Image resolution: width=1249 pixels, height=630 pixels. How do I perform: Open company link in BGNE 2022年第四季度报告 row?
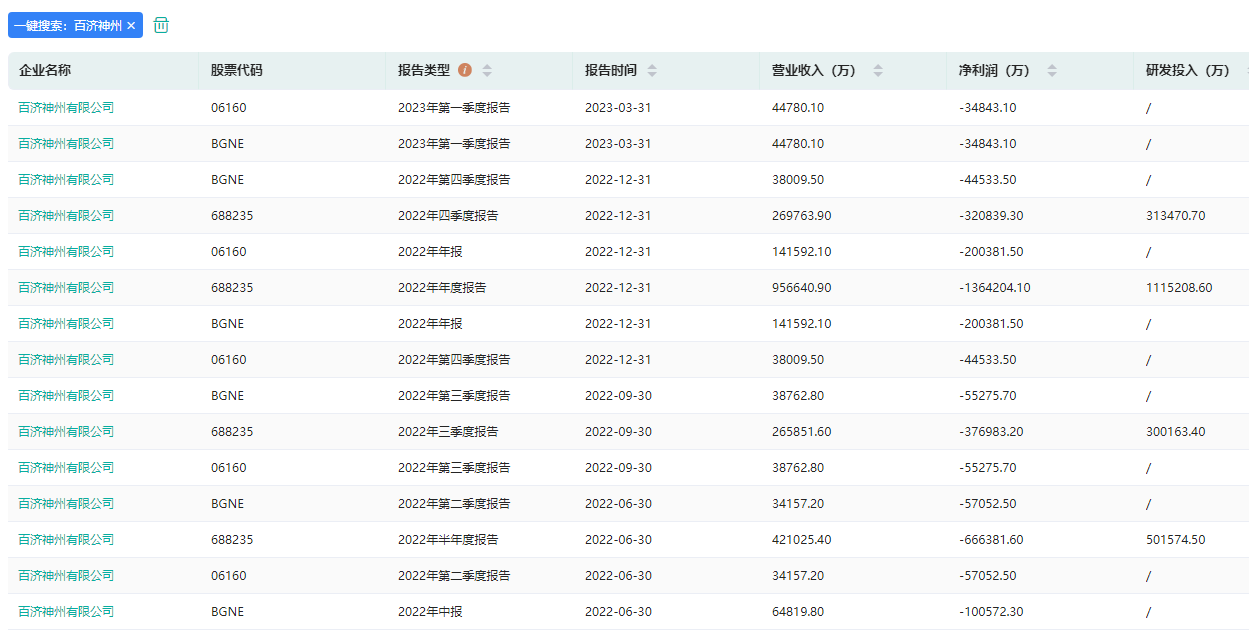point(66,179)
